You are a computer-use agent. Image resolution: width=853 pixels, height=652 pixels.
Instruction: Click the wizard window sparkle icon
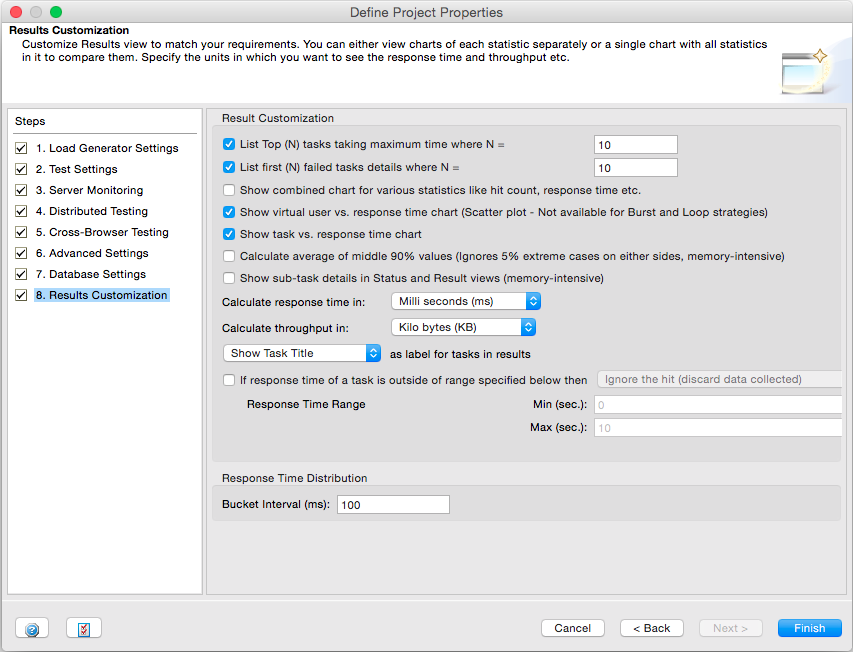[805, 71]
